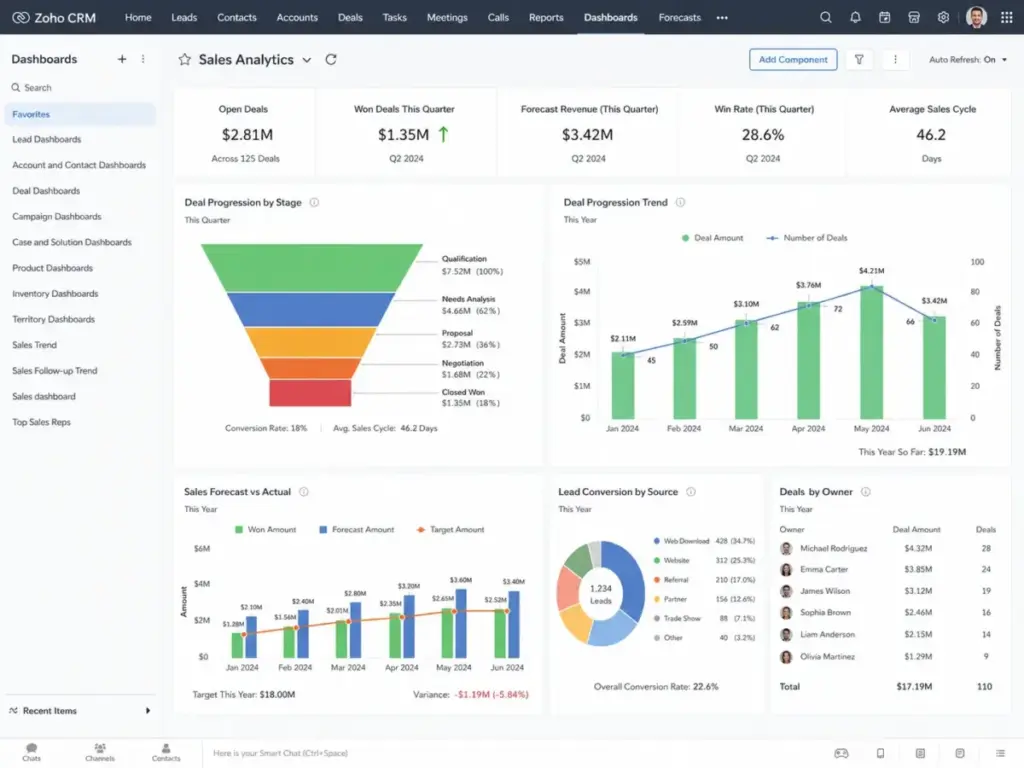Mark Sales Analytics as favorite star
The width and height of the screenshot is (1024, 768).
coord(185,59)
